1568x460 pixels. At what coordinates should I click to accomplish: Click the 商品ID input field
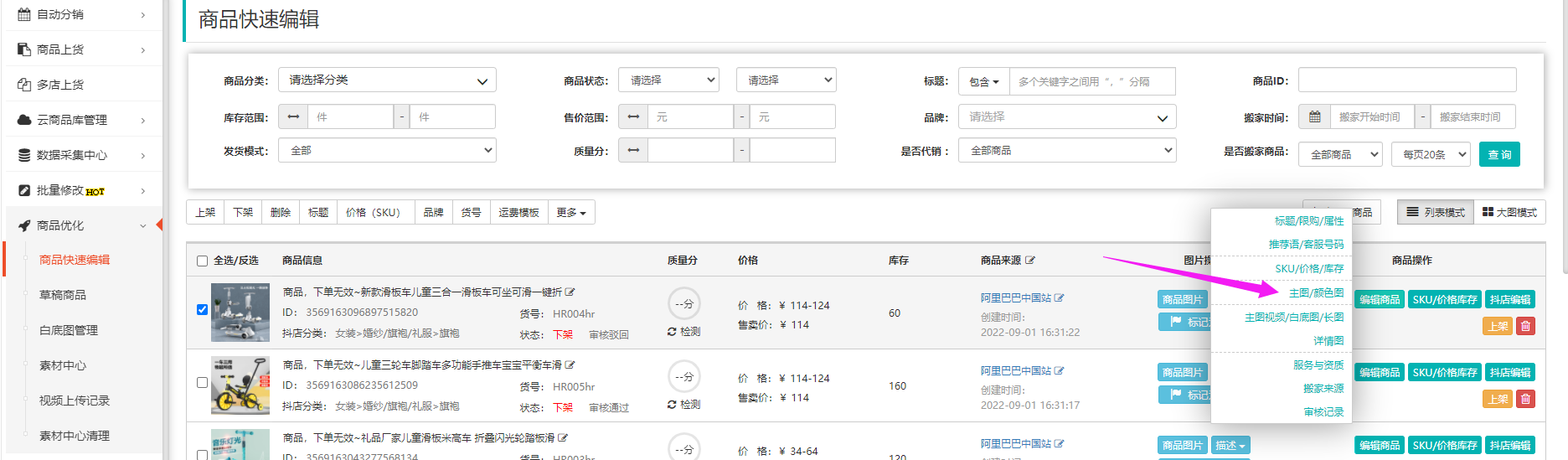[x=1407, y=80]
